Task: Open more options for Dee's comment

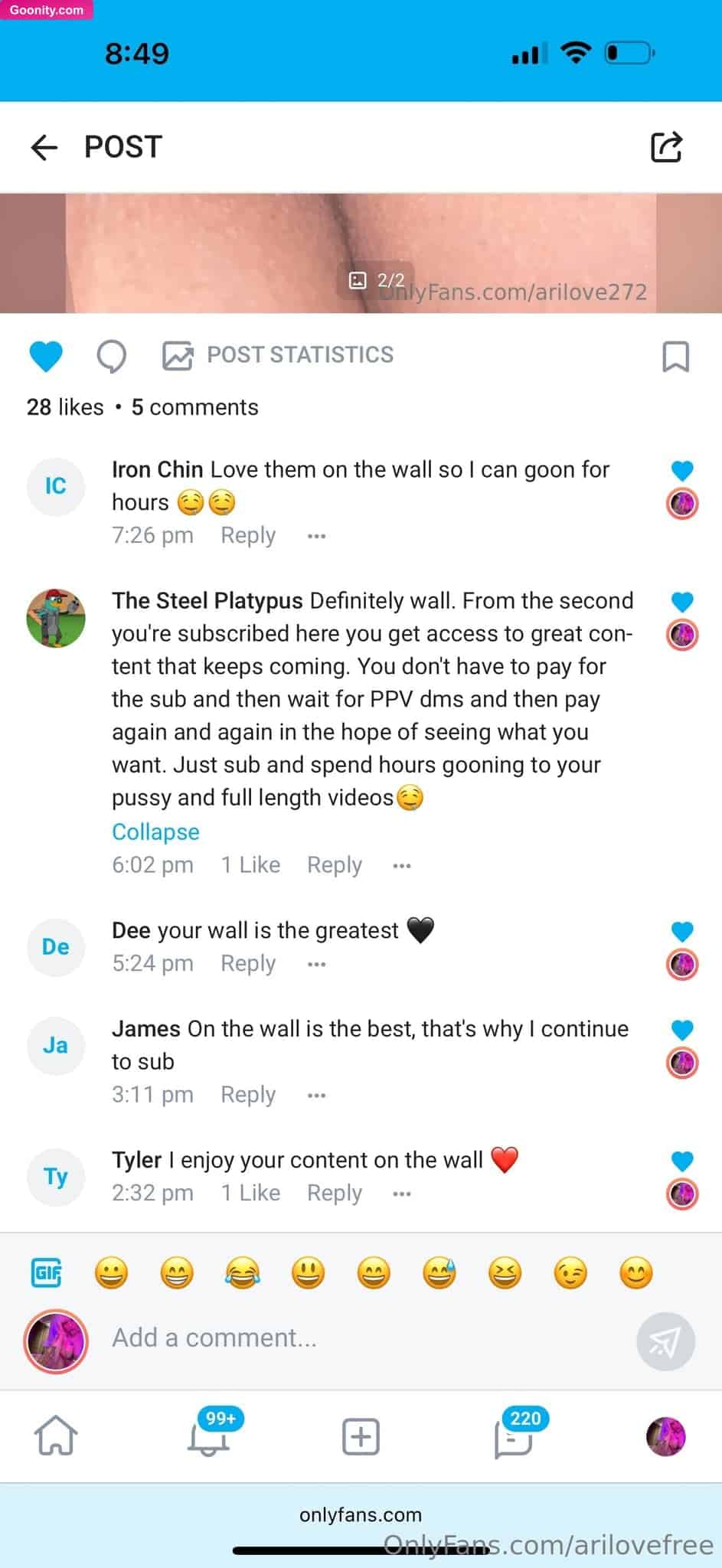Action: (x=316, y=964)
